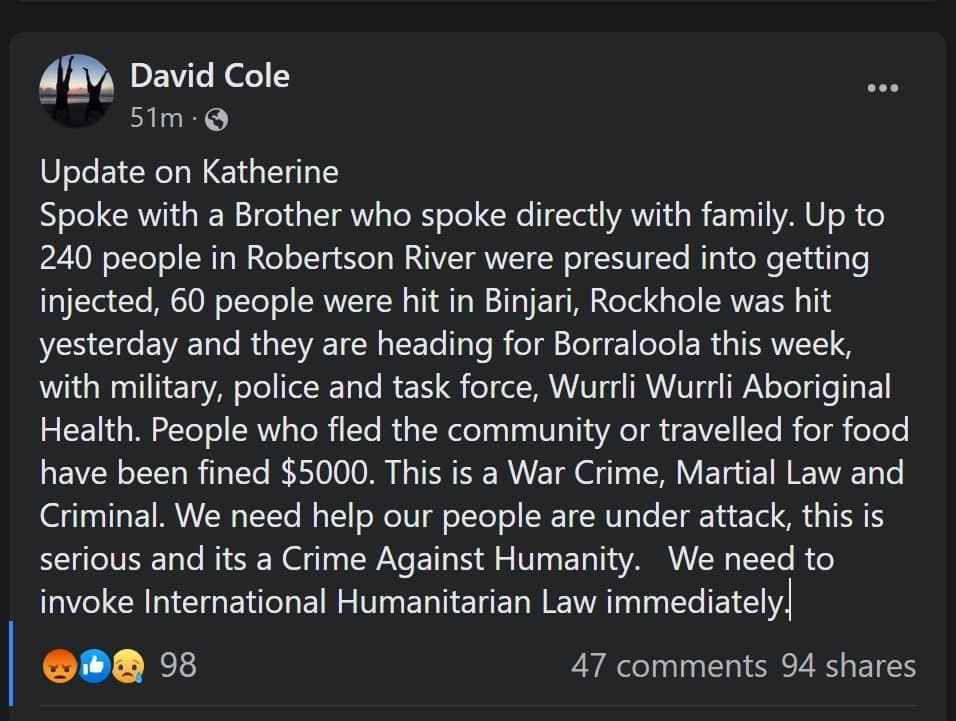Open David Cole's profile picture
Screen dimensions: 956x721
click(x=76, y=91)
